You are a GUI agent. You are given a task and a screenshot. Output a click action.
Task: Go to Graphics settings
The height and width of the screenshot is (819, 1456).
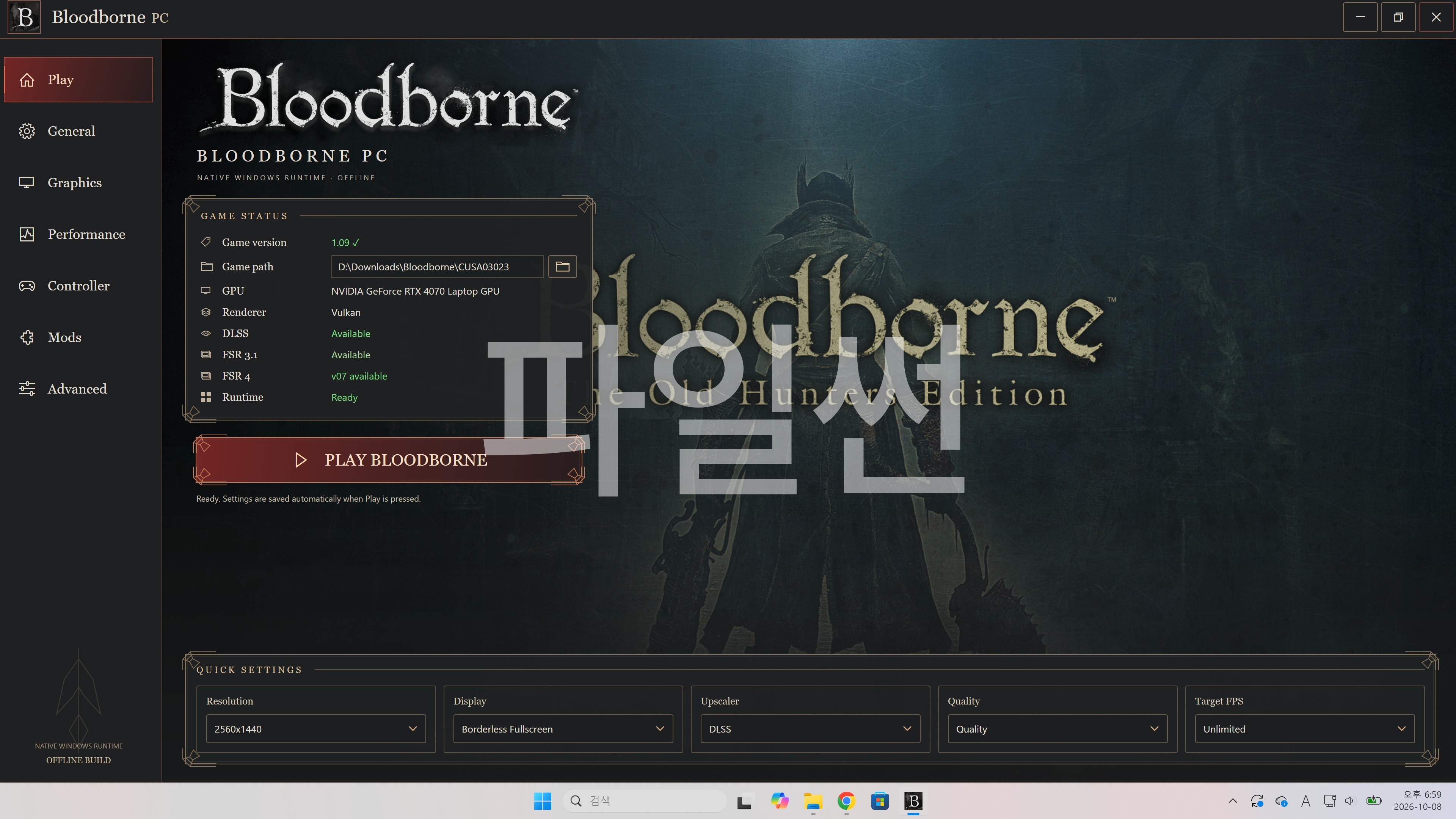(x=78, y=182)
